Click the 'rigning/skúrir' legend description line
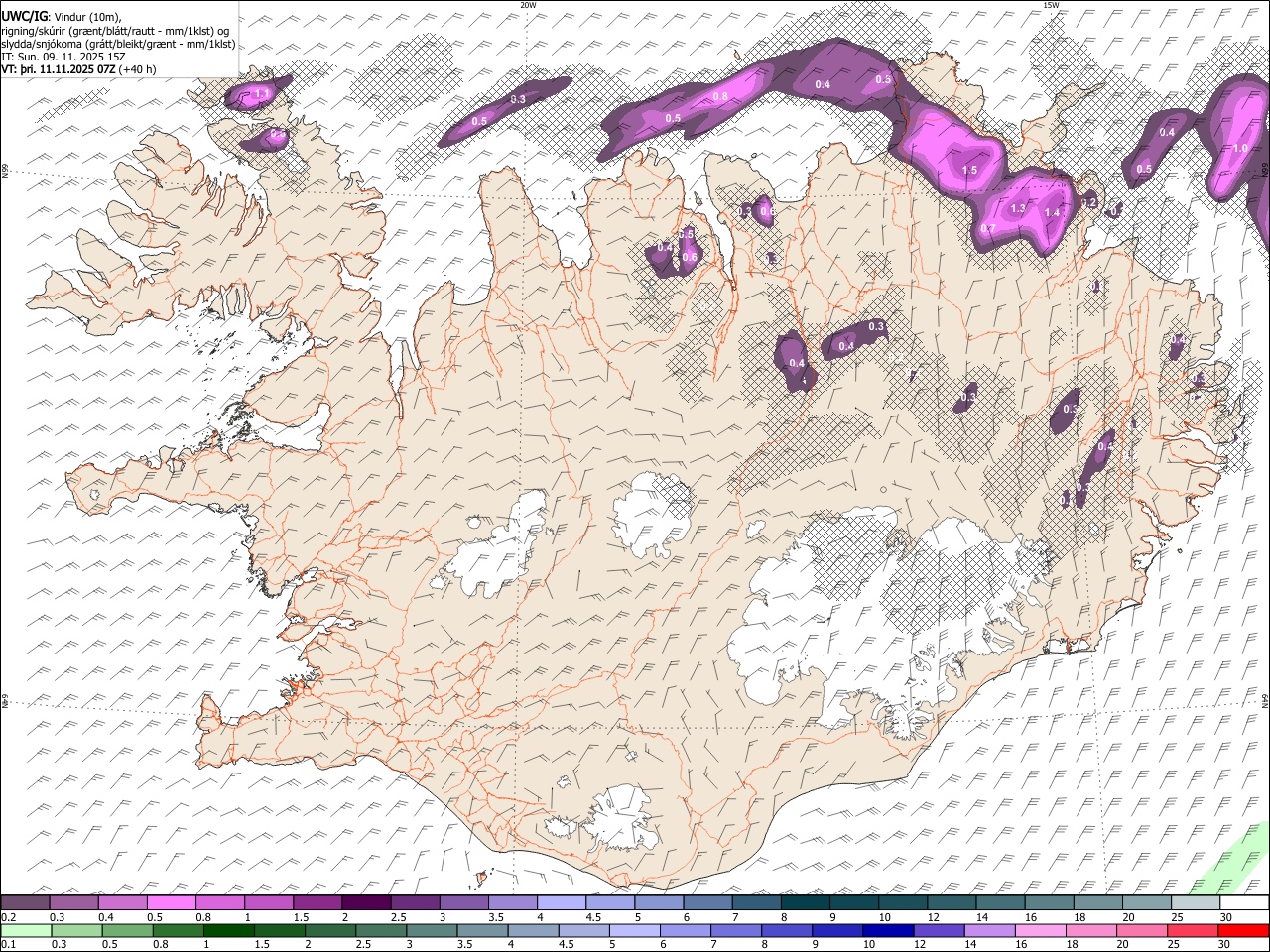Viewport: 1270px width, 952px height. (117, 30)
